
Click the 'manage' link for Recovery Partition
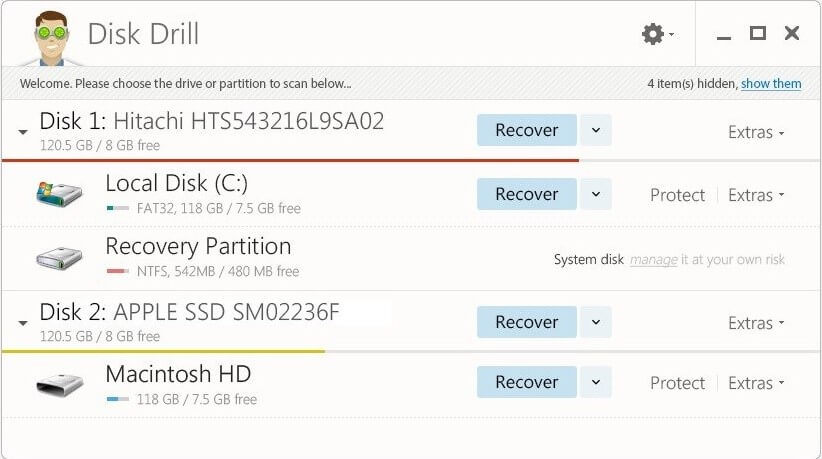(653, 259)
